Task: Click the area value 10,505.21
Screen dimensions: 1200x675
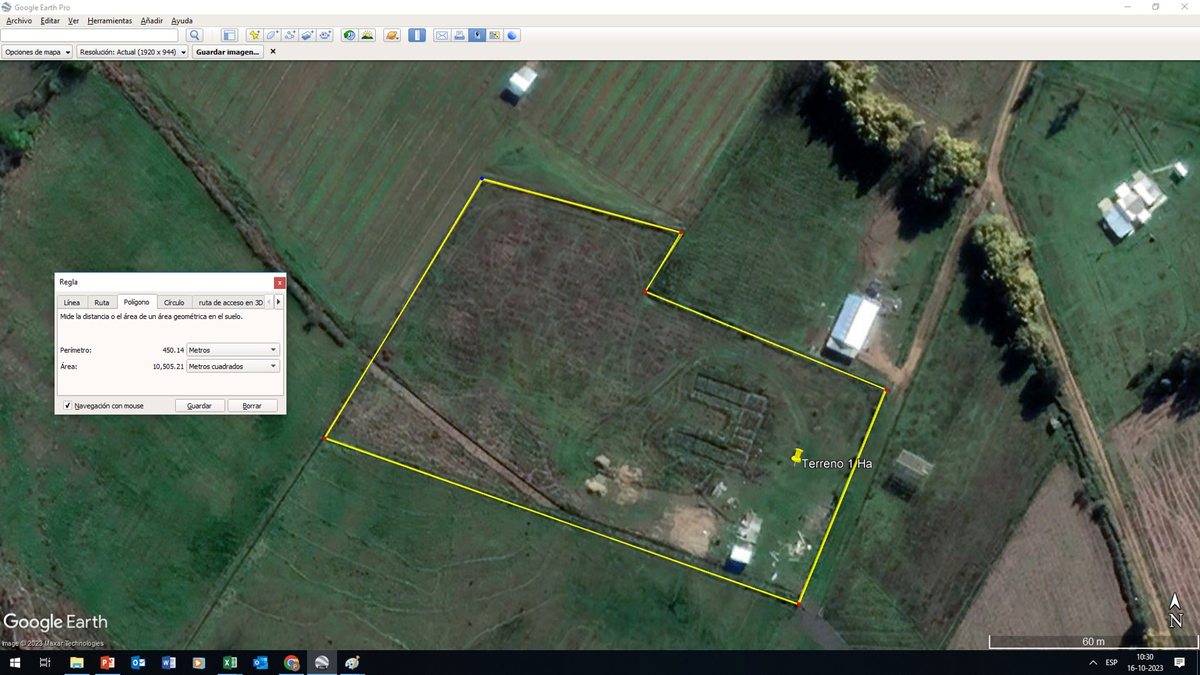Action: [x=169, y=366]
